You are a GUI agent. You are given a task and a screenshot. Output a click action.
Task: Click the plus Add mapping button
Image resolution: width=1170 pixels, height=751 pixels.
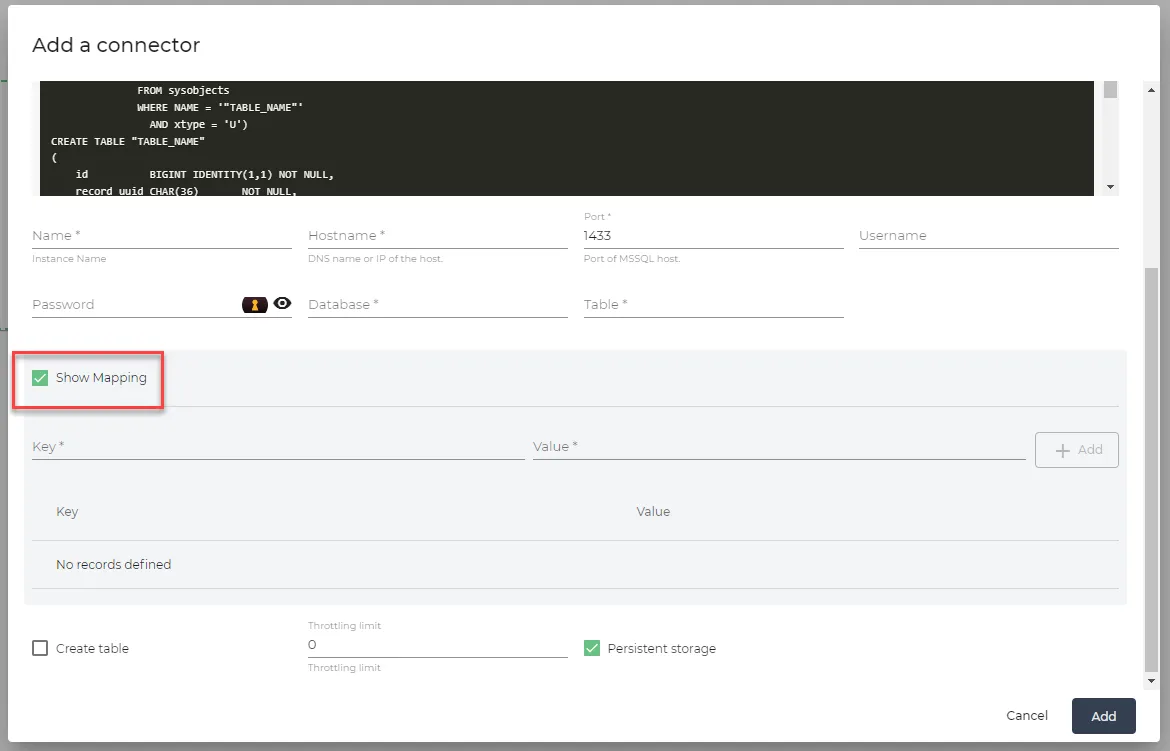click(x=1077, y=449)
